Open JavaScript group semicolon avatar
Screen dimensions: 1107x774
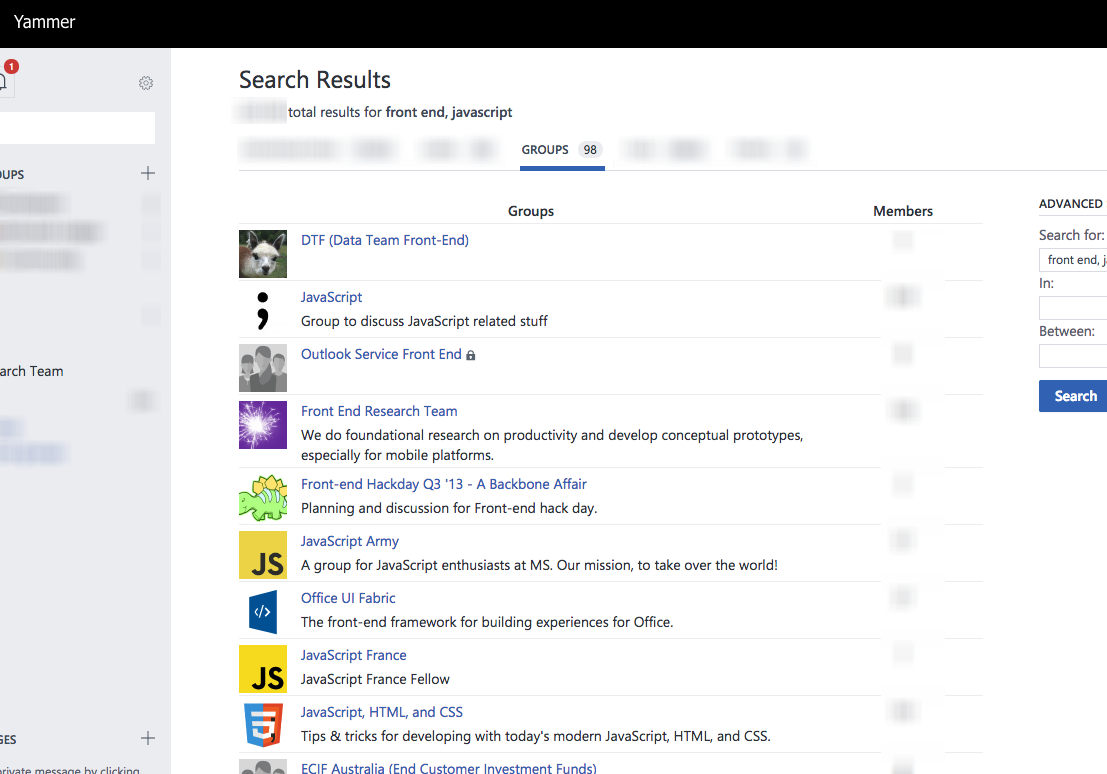tap(263, 311)
